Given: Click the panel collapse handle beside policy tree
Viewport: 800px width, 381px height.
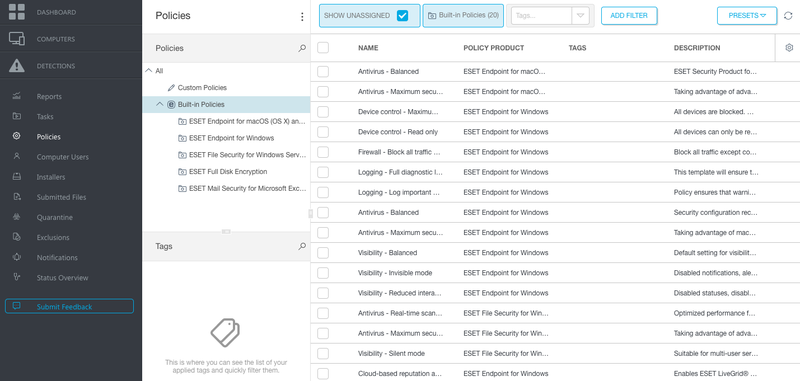Looking at the screenshot, I should [x=310, y=214].
